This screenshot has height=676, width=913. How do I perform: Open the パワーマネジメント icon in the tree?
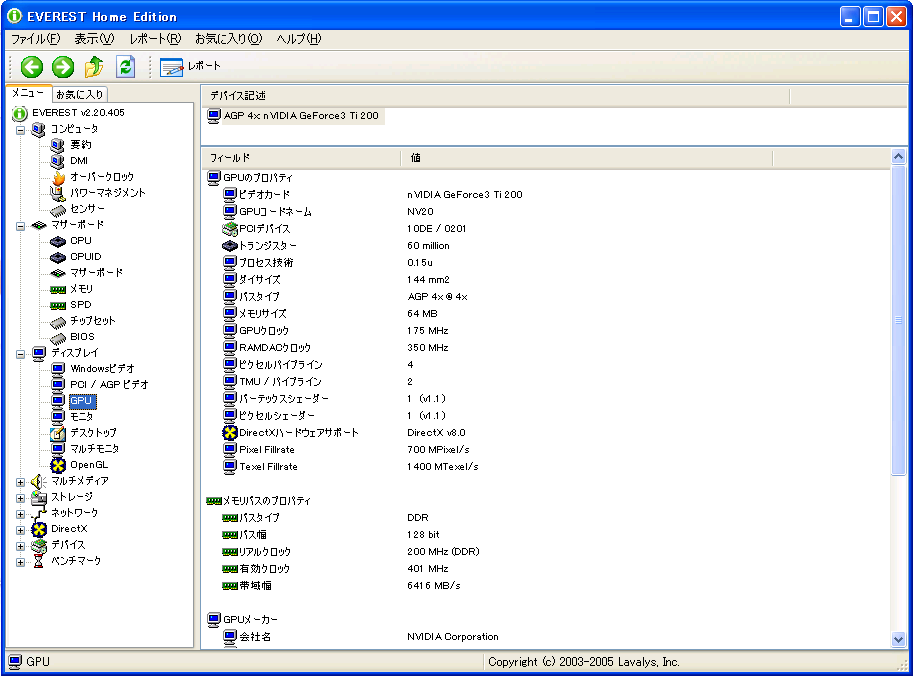[x=58, y=193]
